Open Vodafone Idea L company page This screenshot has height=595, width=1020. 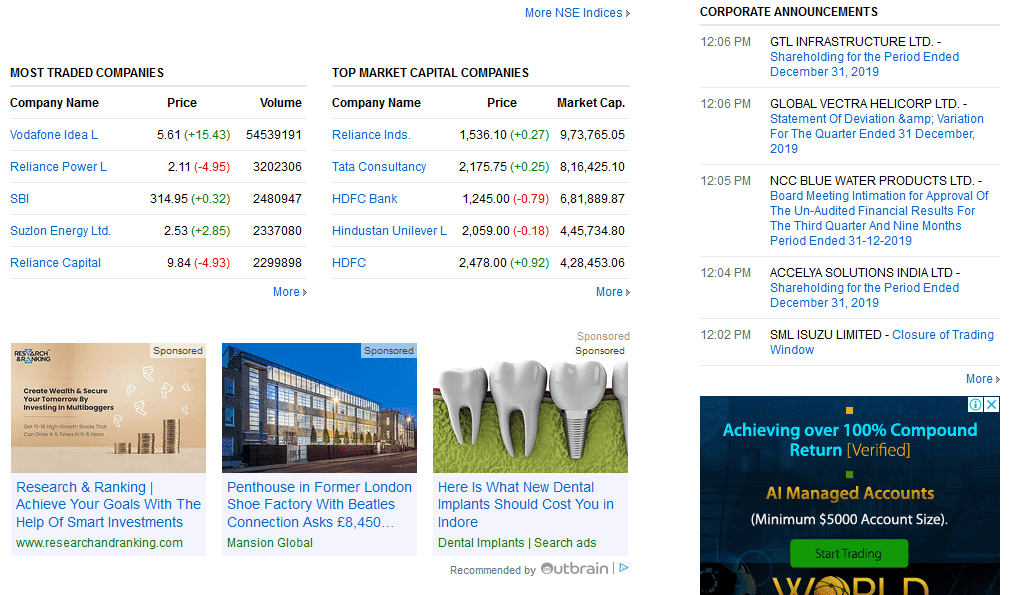pyautogui.click(x=54, y=135)
